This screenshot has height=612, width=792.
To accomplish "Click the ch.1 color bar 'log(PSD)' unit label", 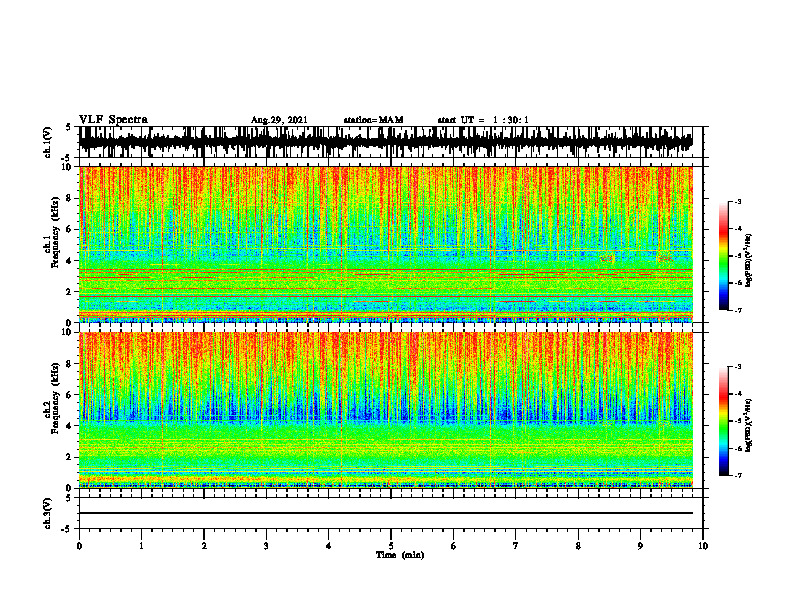I will pos(749,260).
